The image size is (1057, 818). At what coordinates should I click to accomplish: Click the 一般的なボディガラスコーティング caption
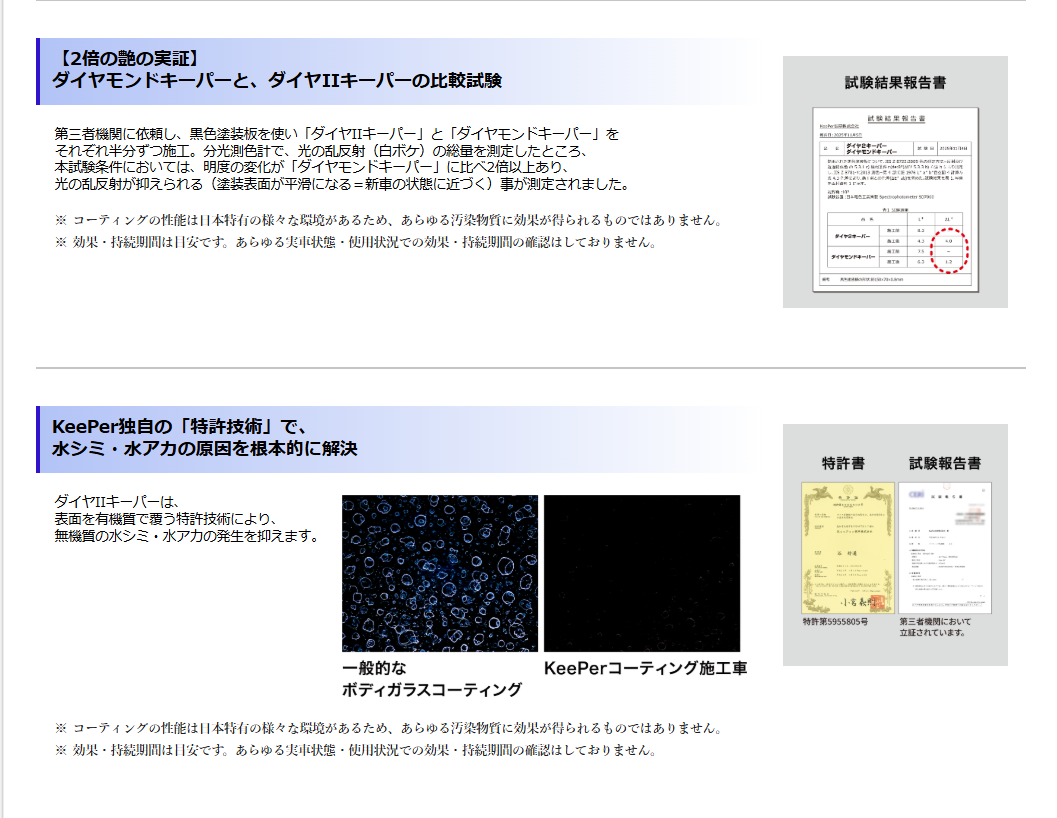click(431, 679)
